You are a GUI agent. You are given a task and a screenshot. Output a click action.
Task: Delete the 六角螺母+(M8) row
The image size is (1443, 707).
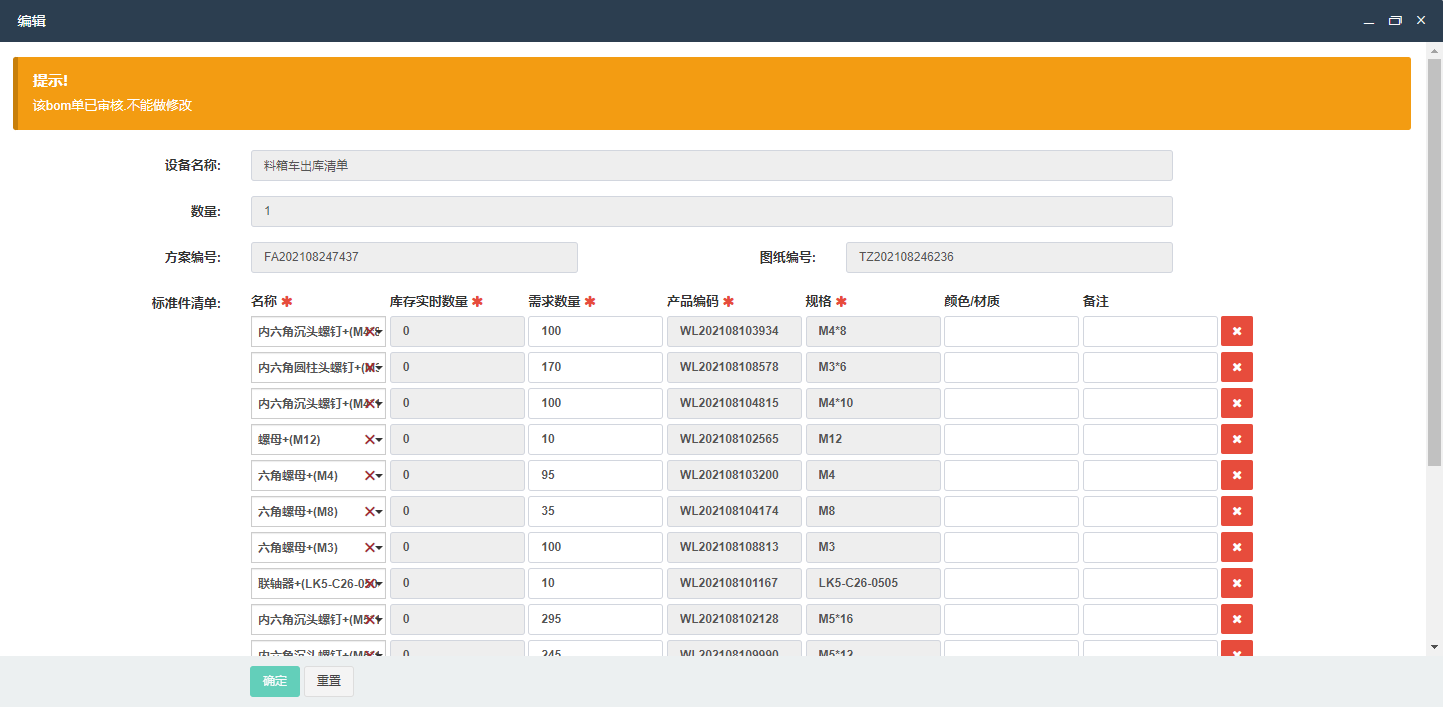[1236, 511]
